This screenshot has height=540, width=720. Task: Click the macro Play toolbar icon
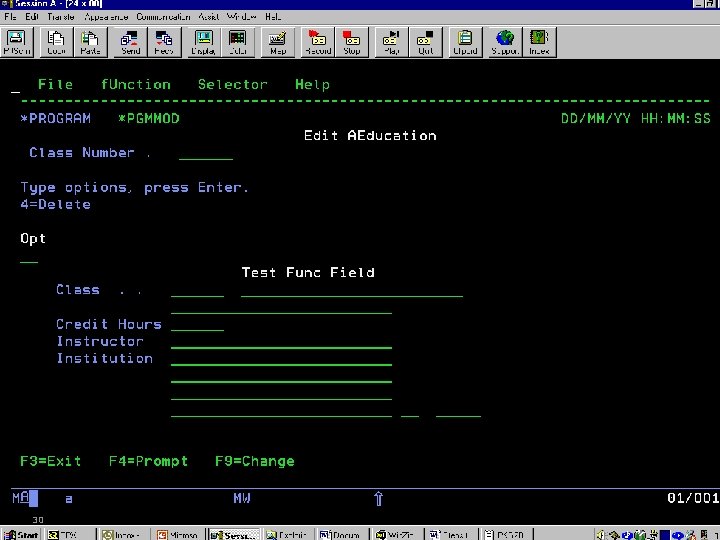(391, 42)
